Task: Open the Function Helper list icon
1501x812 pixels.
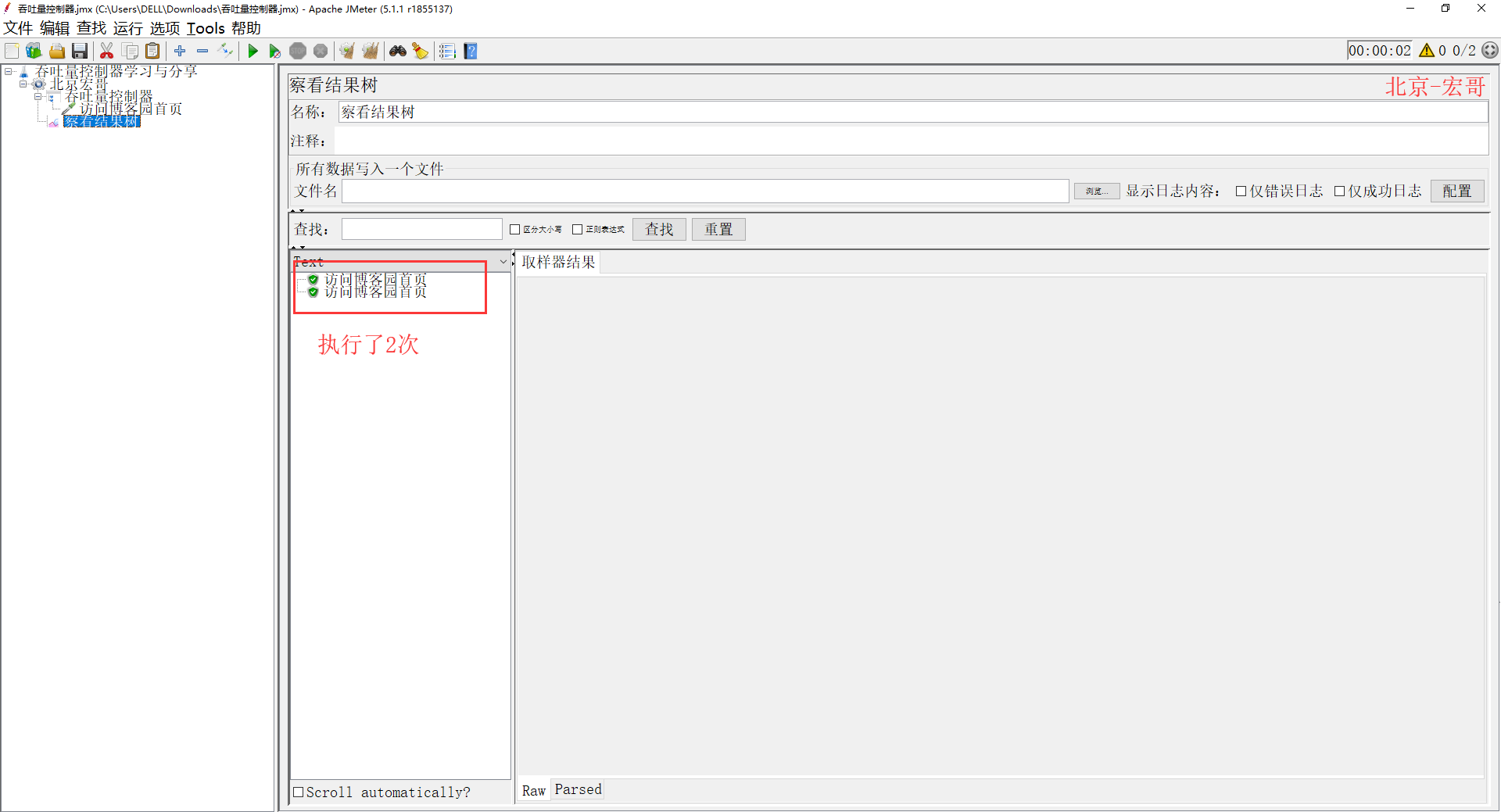Action: pyautogui.click(x=447, y=51)
